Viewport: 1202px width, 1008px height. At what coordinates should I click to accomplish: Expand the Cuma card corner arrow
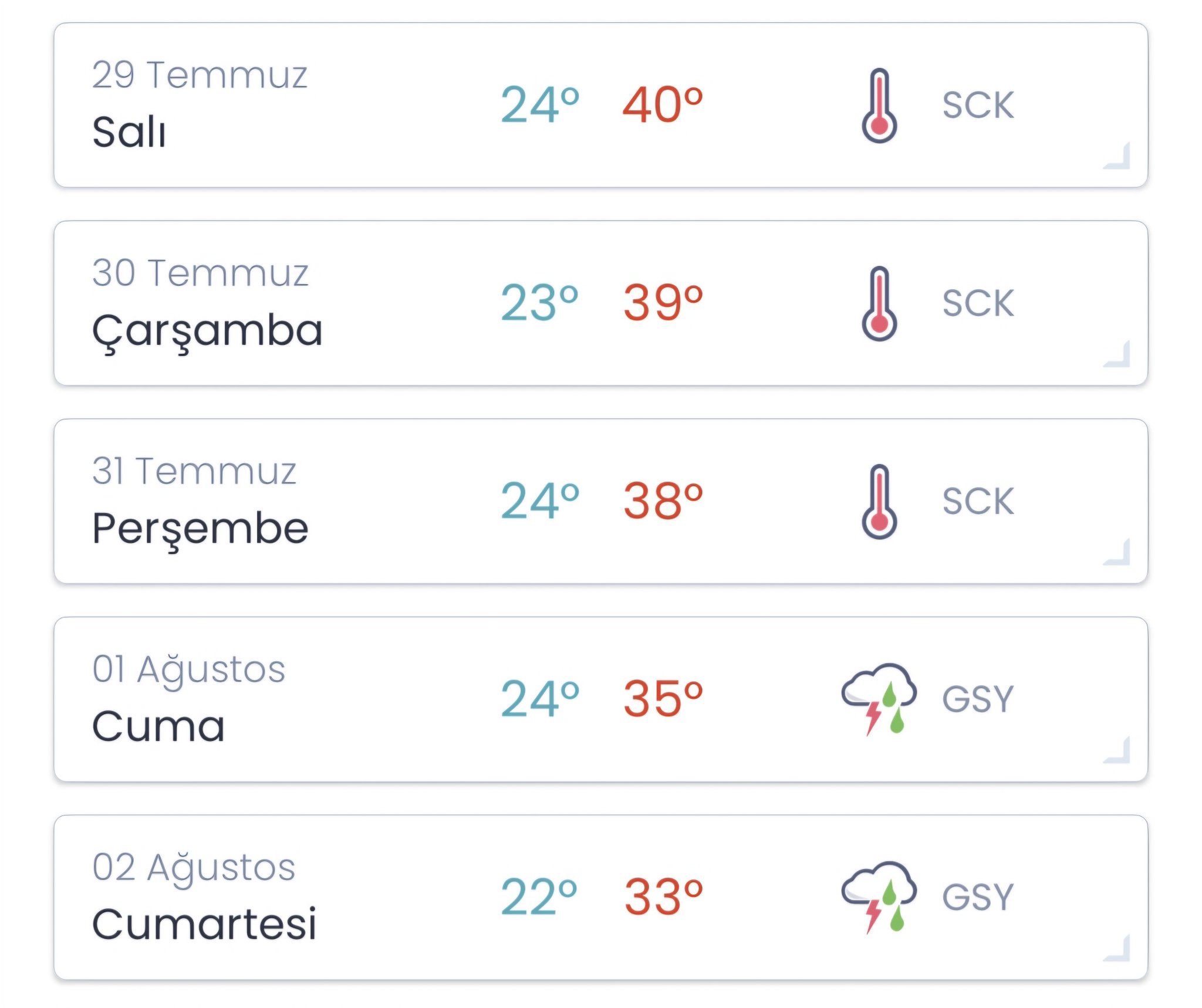point(1118,750)
